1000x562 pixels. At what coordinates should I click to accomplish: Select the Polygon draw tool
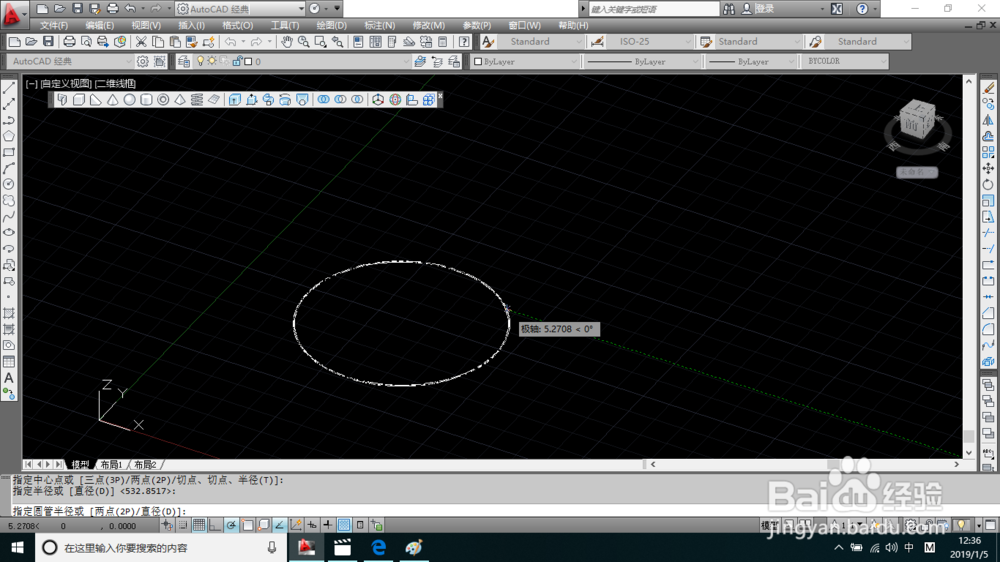point(9,136)
